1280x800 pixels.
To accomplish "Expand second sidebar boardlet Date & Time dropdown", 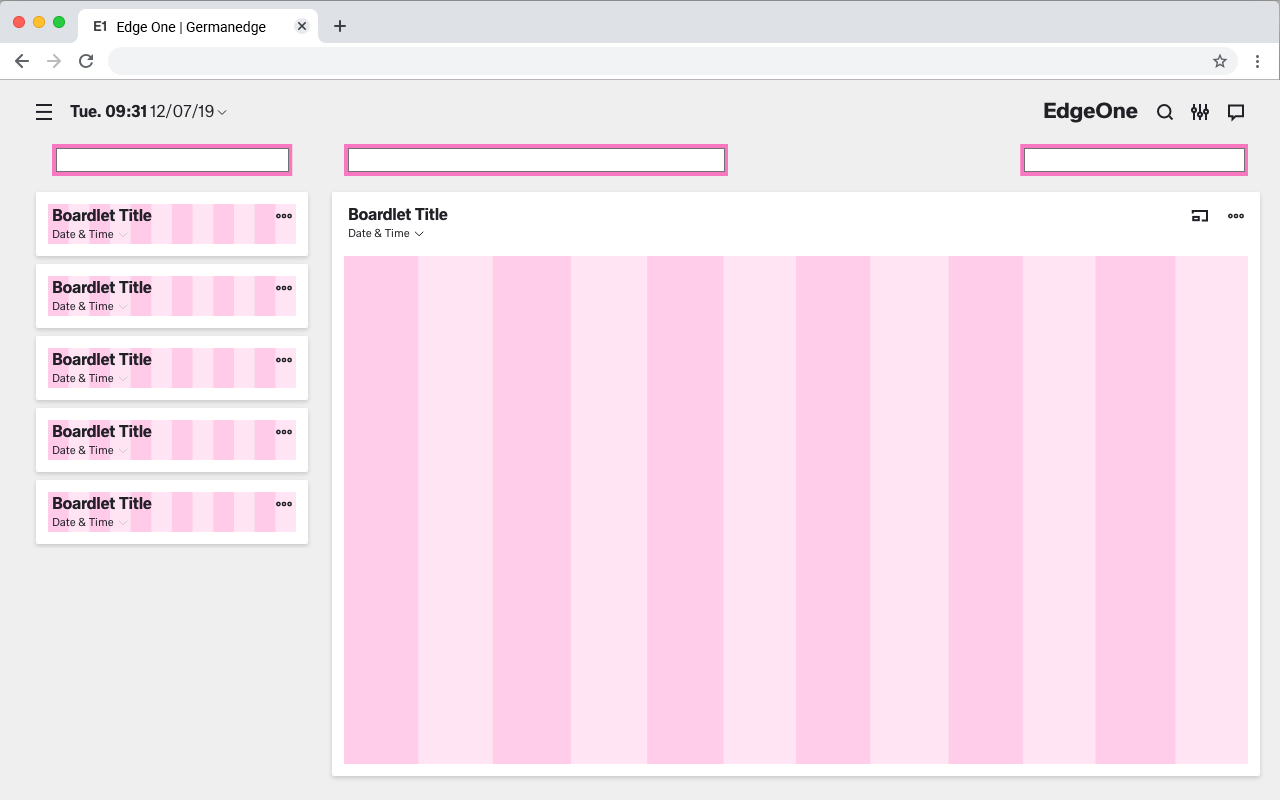I will point(123,307).
